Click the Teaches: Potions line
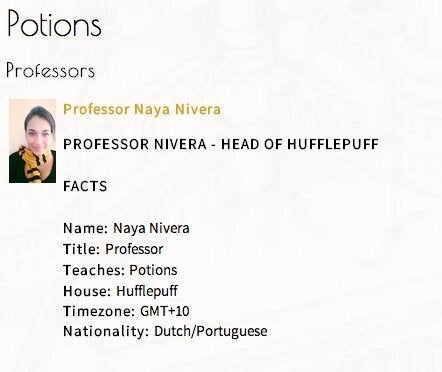 pos(120,270)
